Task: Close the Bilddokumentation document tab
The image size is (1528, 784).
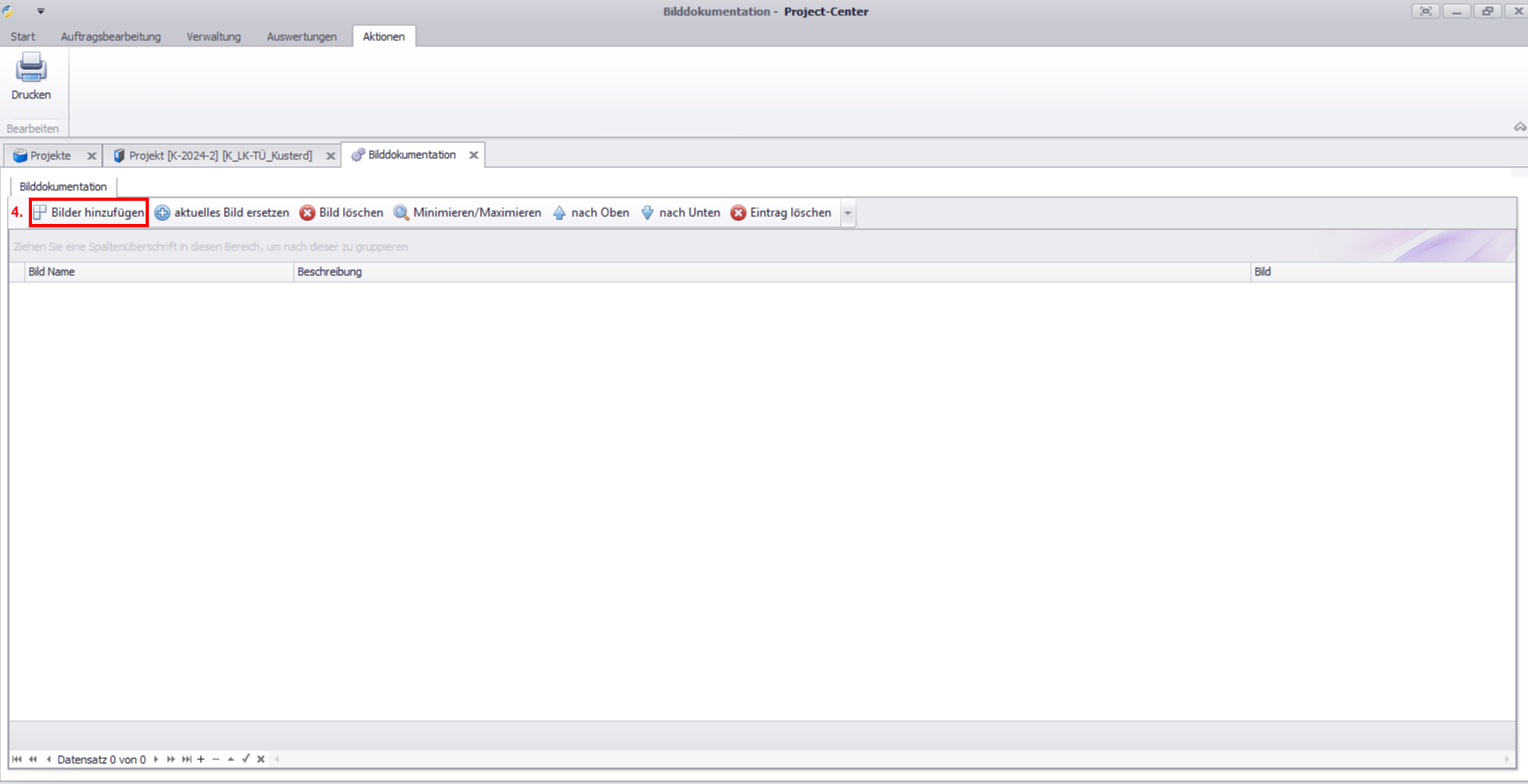Action: 474,155
